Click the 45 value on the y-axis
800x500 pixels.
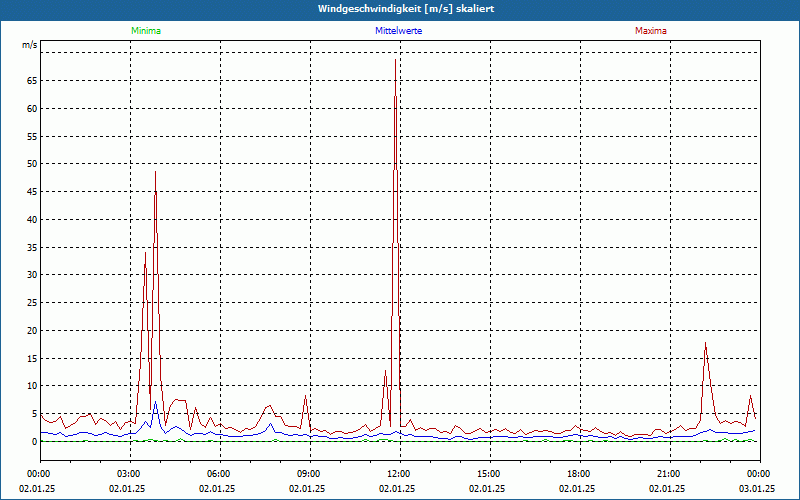coord(33,192)
